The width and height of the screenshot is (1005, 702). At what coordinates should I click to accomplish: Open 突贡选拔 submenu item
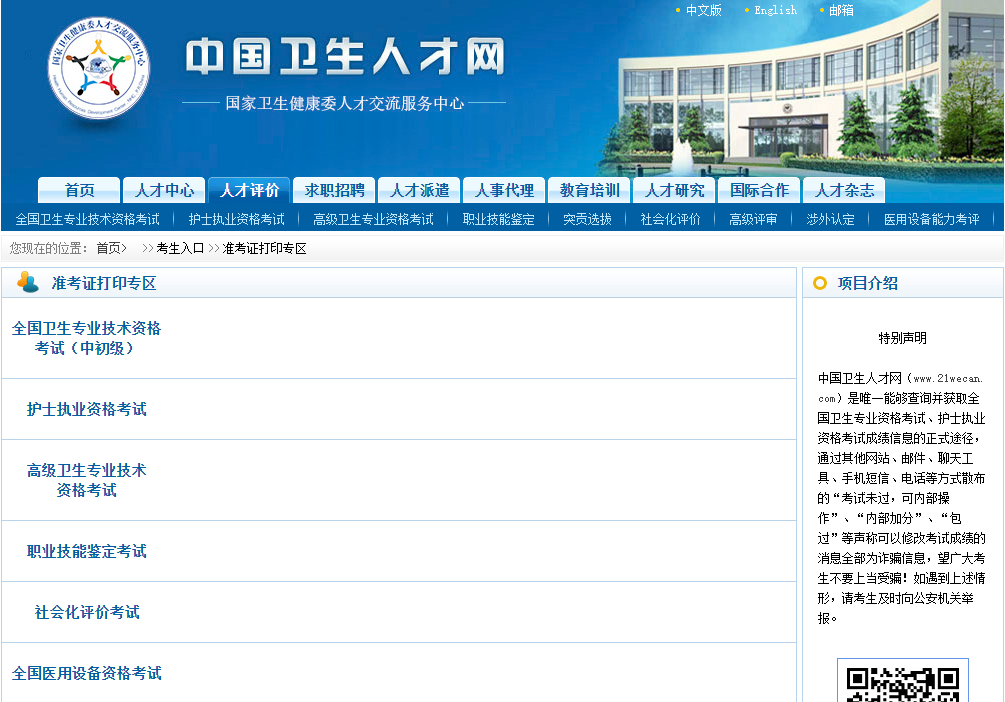pos(587,219)
